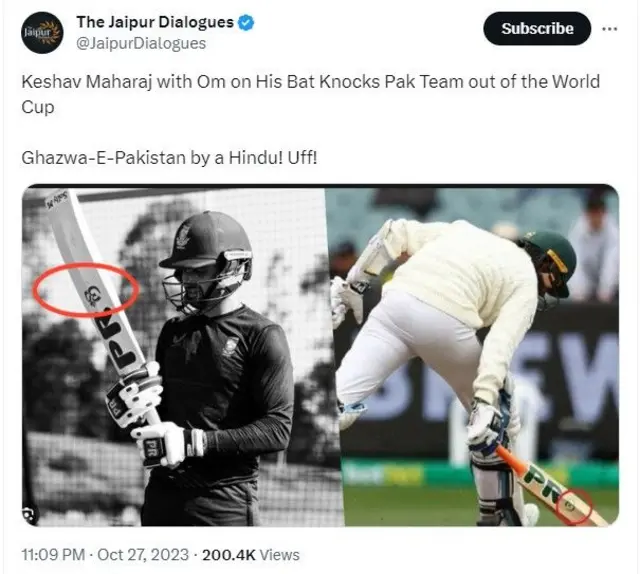640x574 pixels.
Task: Click the 11:09 PM timestamp link
Action: click(x=53, y=555)
